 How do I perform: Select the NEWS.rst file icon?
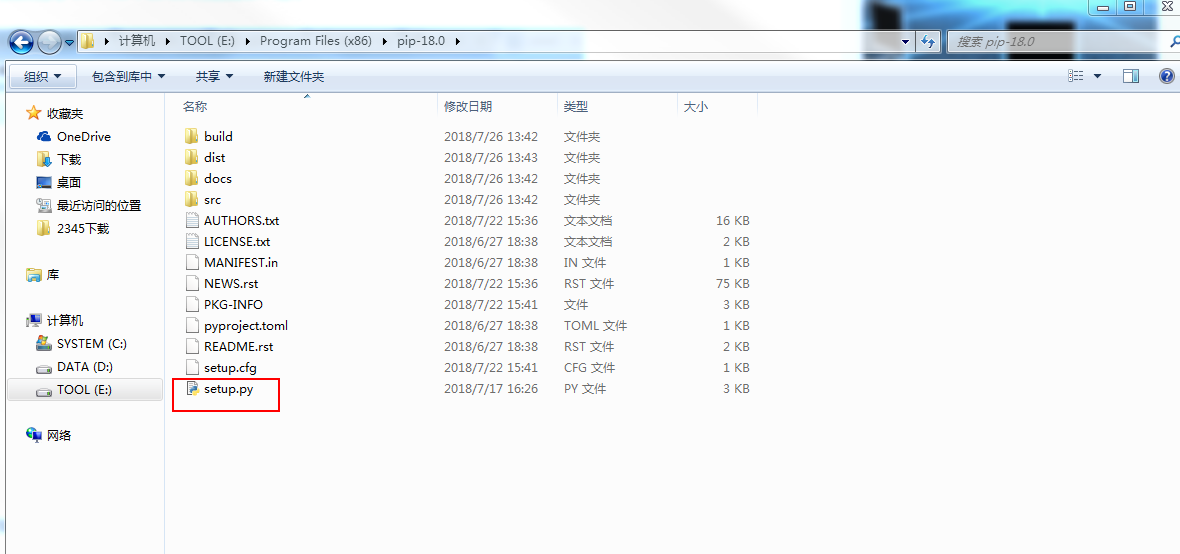click(192, 284)
